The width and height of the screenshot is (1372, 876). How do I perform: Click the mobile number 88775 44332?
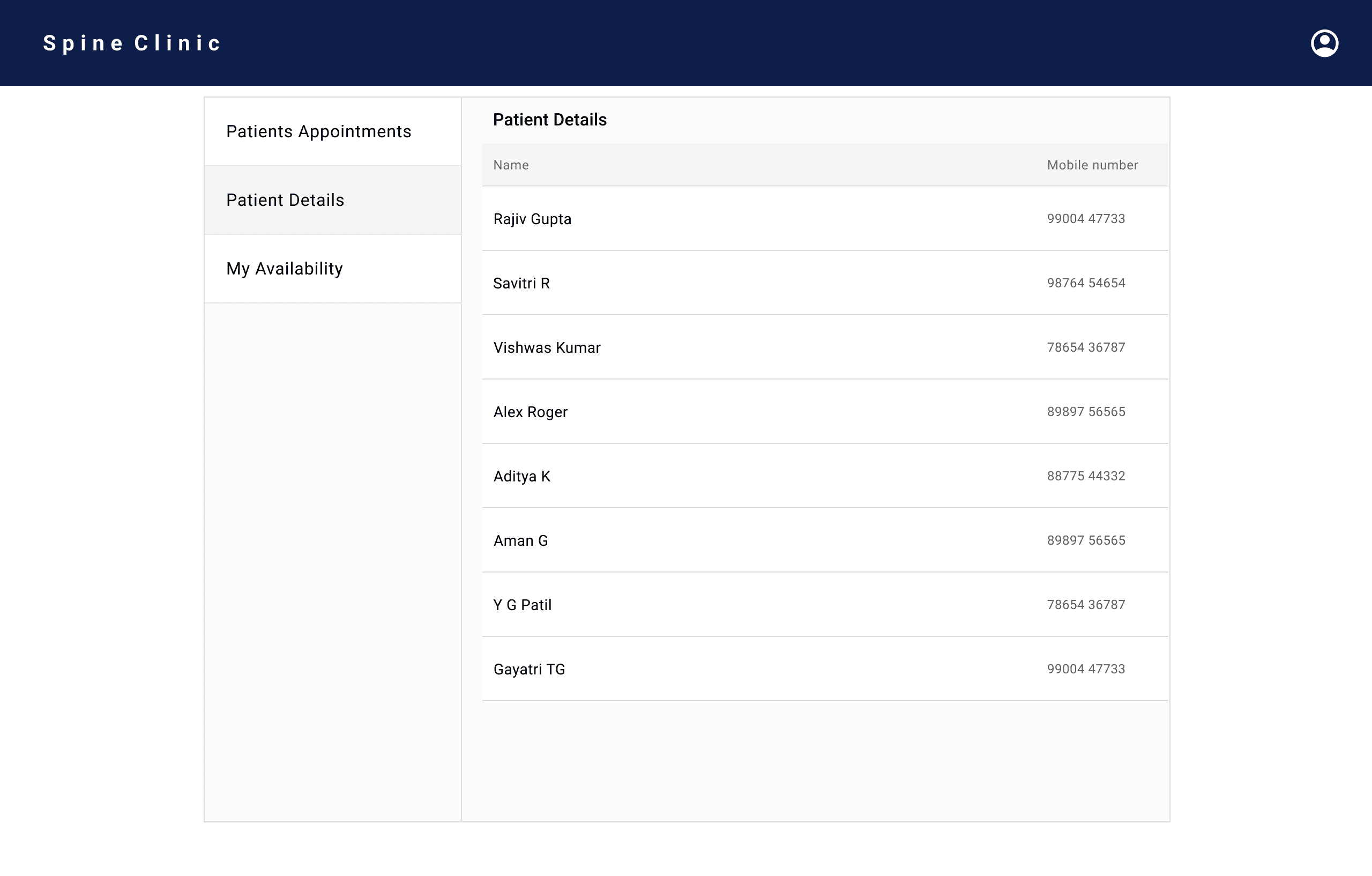tap(1085, 477)
